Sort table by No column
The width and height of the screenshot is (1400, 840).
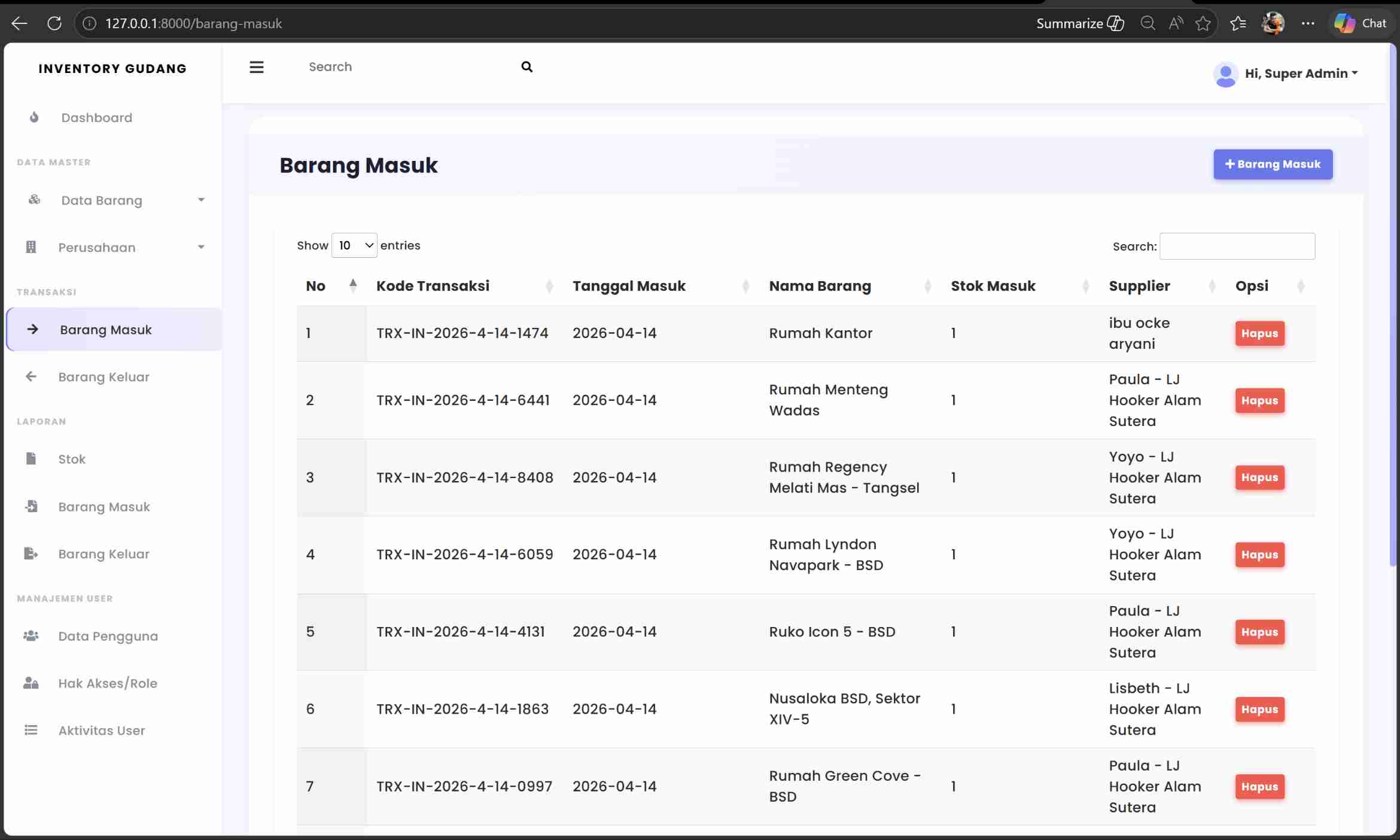pos(331,286)
